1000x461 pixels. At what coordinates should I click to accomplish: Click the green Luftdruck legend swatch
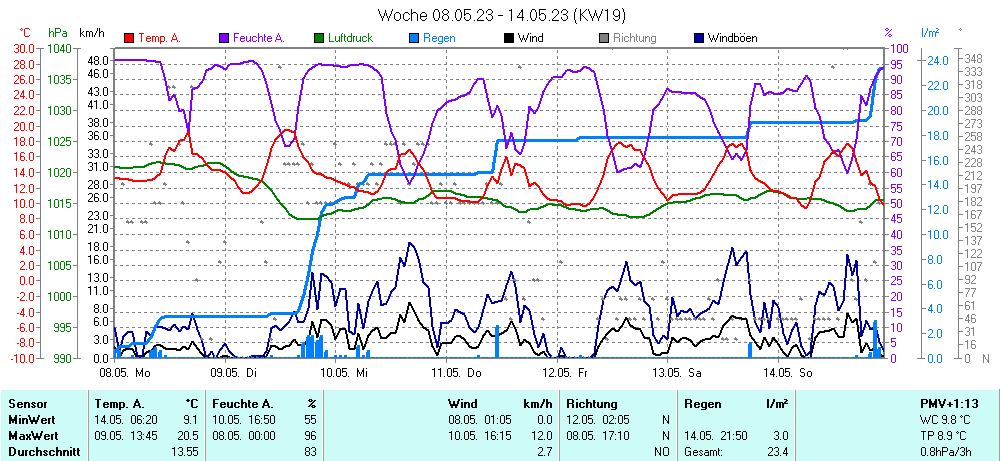click(319, 38)
